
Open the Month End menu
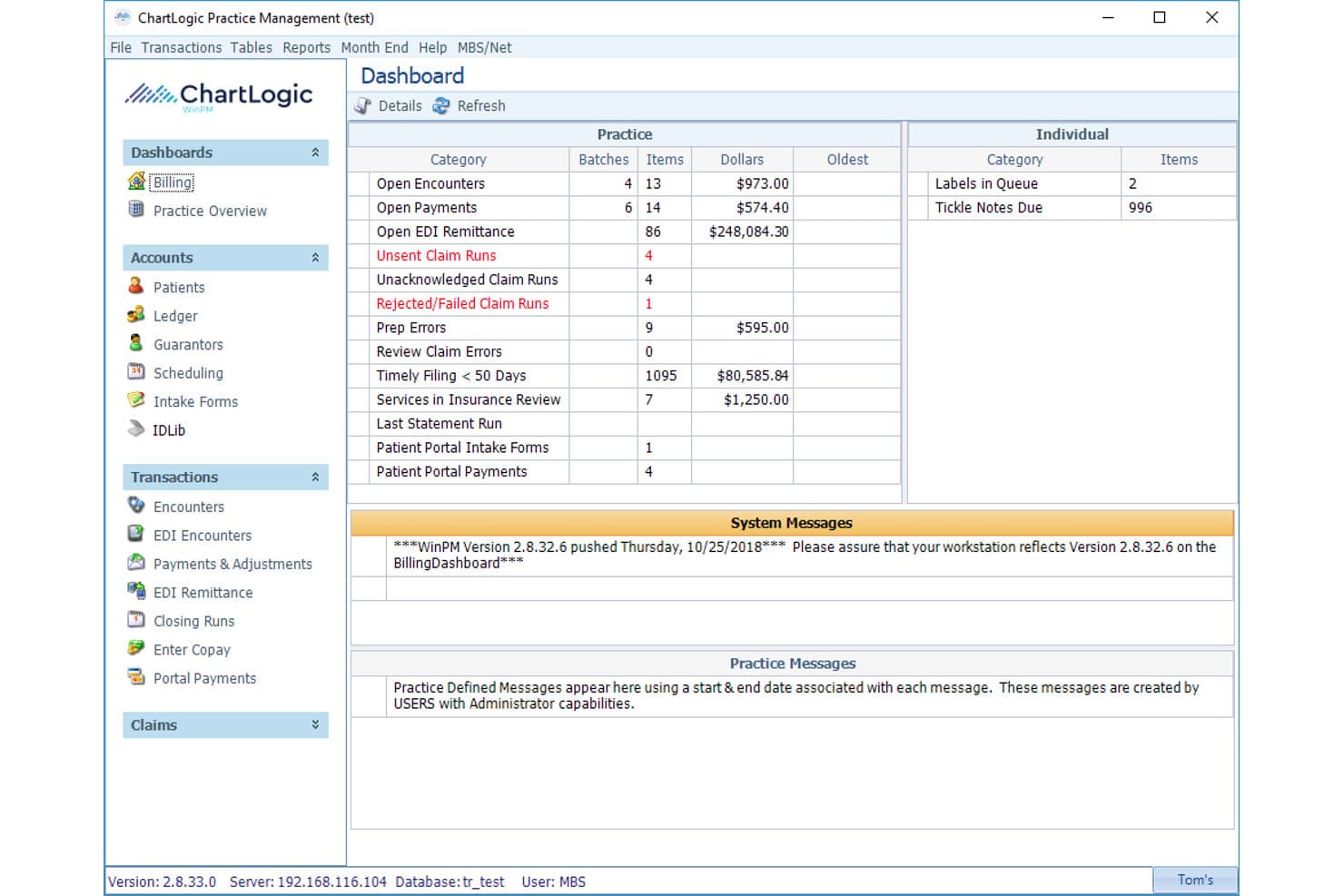coord(375,47)
